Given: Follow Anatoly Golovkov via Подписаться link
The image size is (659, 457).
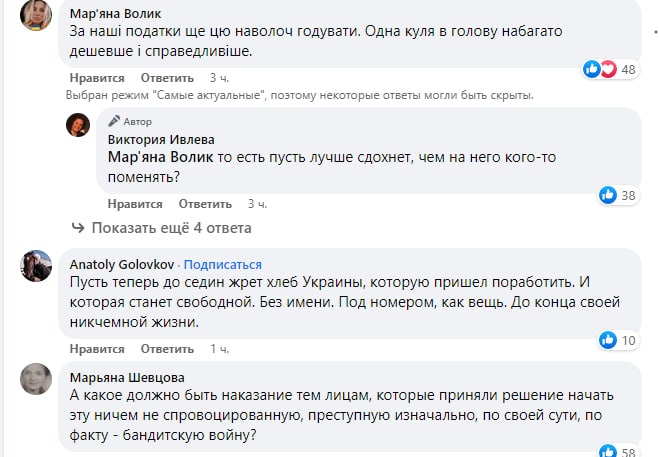Looking at the screenshot, I should pyautogui.click(x=222, y=265).
